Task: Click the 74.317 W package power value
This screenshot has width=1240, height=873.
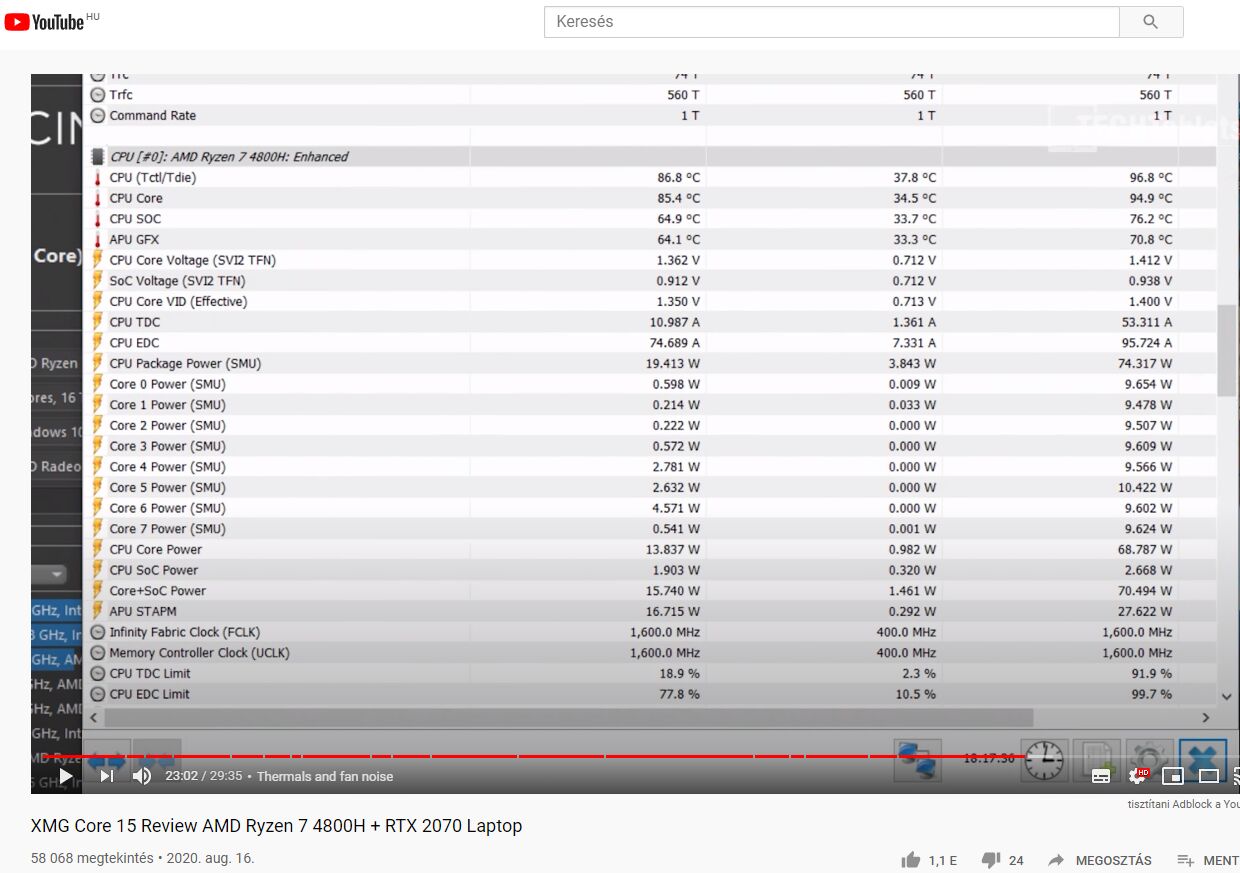Action: pos(1145,364)
